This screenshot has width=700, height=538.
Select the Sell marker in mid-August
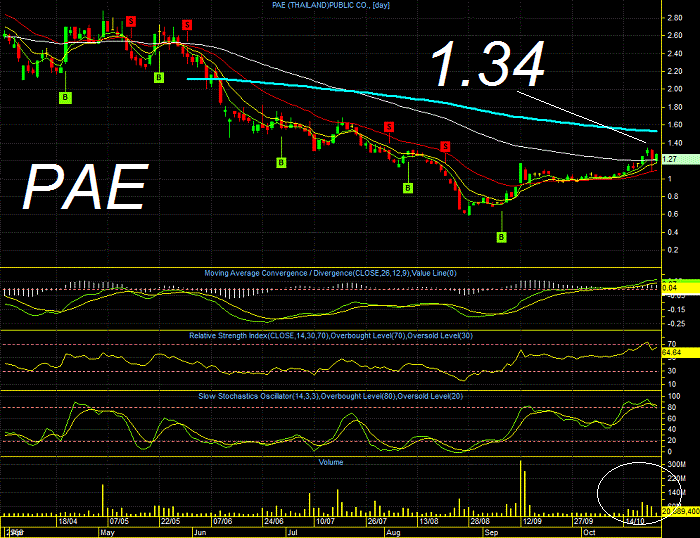coord(445,146)
